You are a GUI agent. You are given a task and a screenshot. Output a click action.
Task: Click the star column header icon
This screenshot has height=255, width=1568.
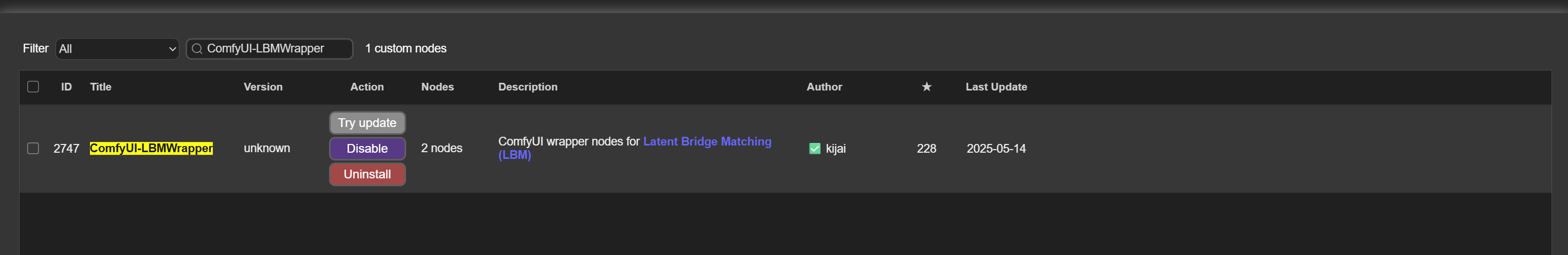click(x=926, y=87)
